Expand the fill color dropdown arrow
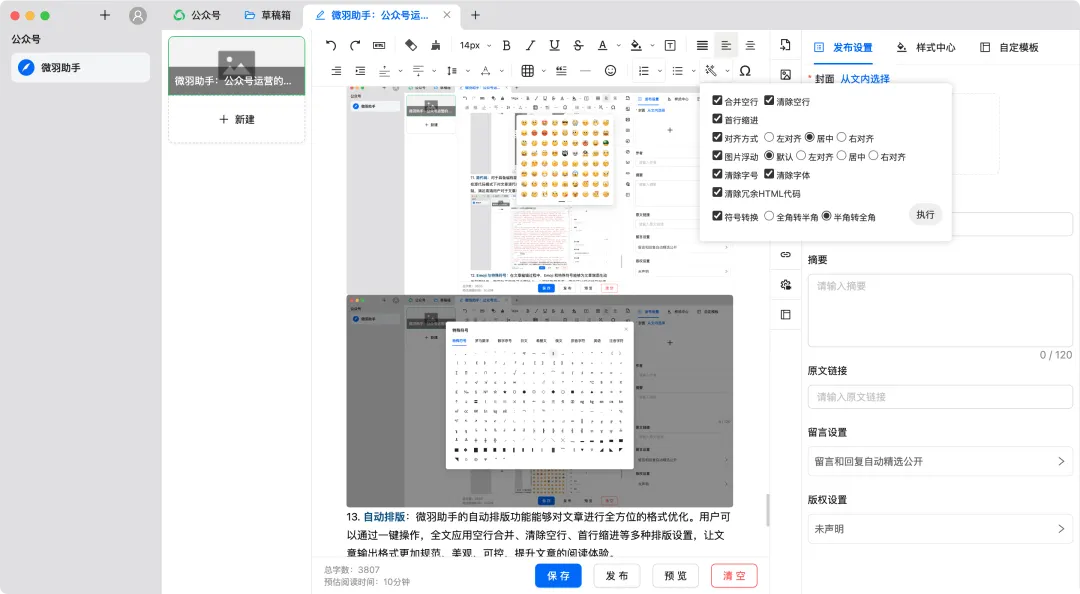Image resolution: width=1080 pixels, height=594 pixels. click(x=652, y=45)
